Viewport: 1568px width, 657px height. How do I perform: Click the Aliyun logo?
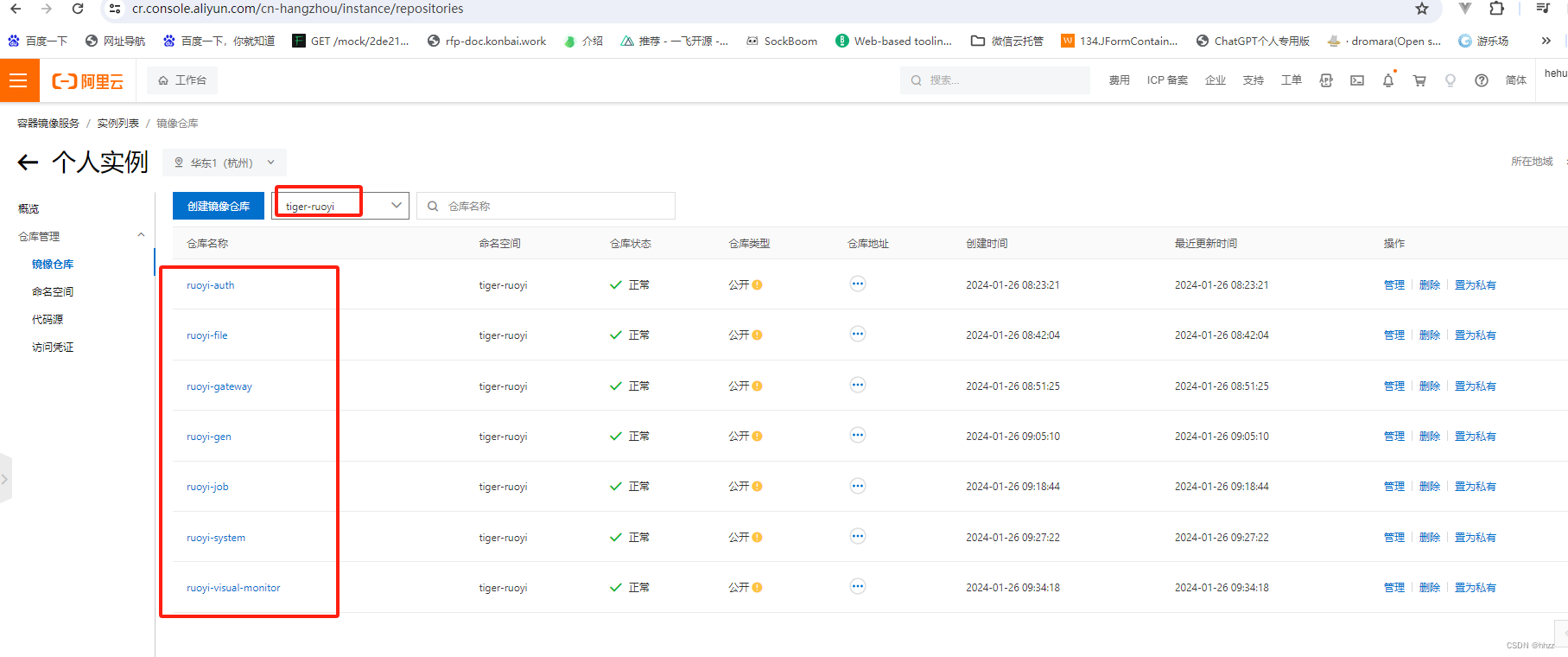coord(87,81)
